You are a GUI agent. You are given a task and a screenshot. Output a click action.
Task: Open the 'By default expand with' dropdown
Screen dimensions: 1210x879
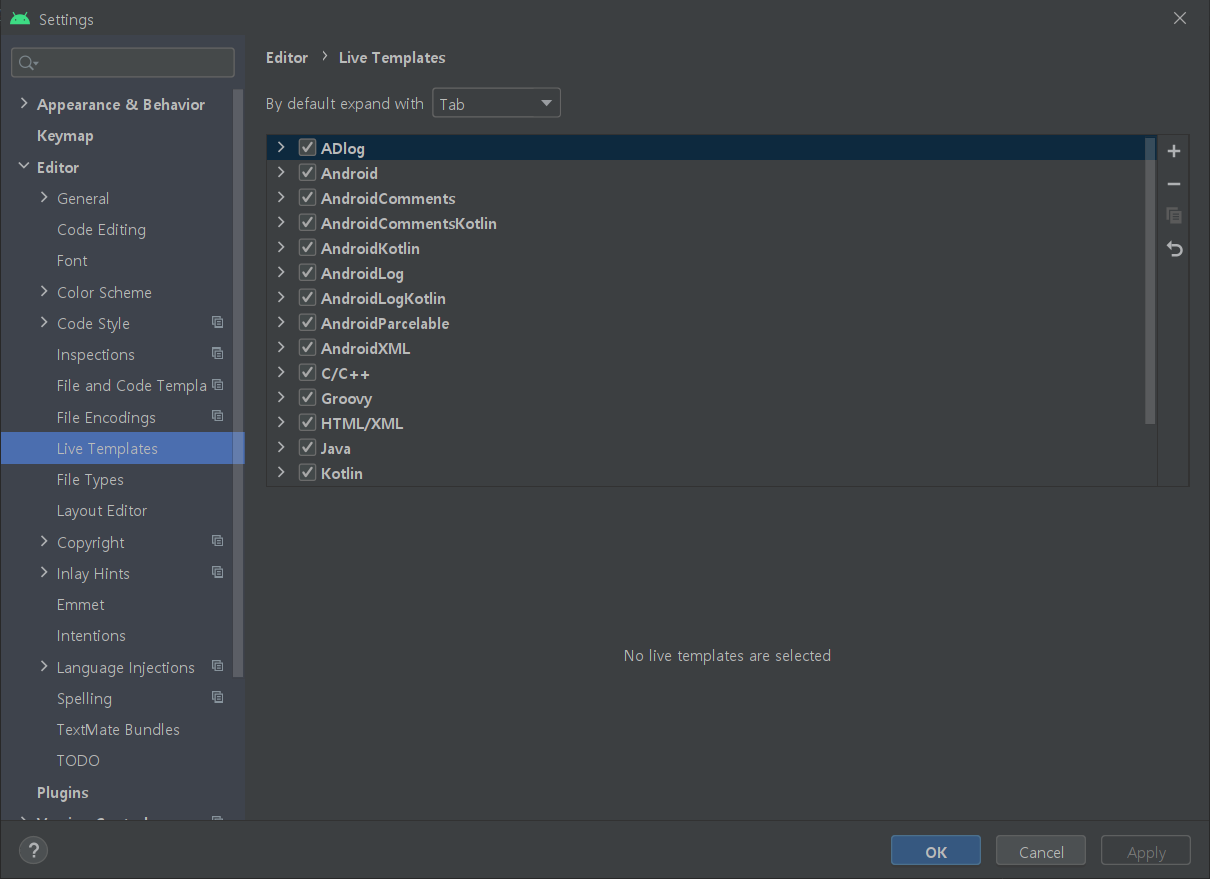tap(496, 103)
